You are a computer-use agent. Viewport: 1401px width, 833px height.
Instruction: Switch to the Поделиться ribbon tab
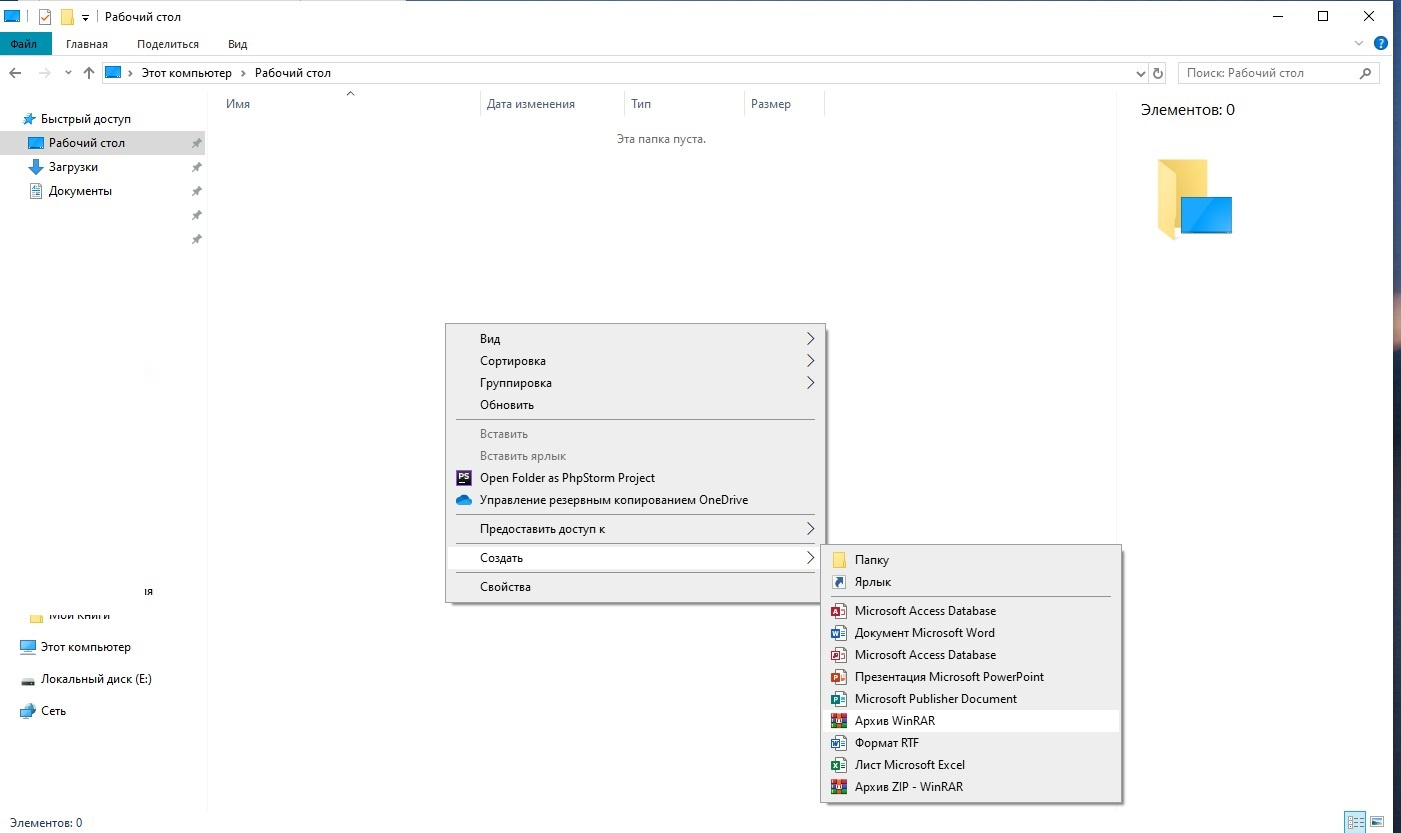tap(168, 44)
